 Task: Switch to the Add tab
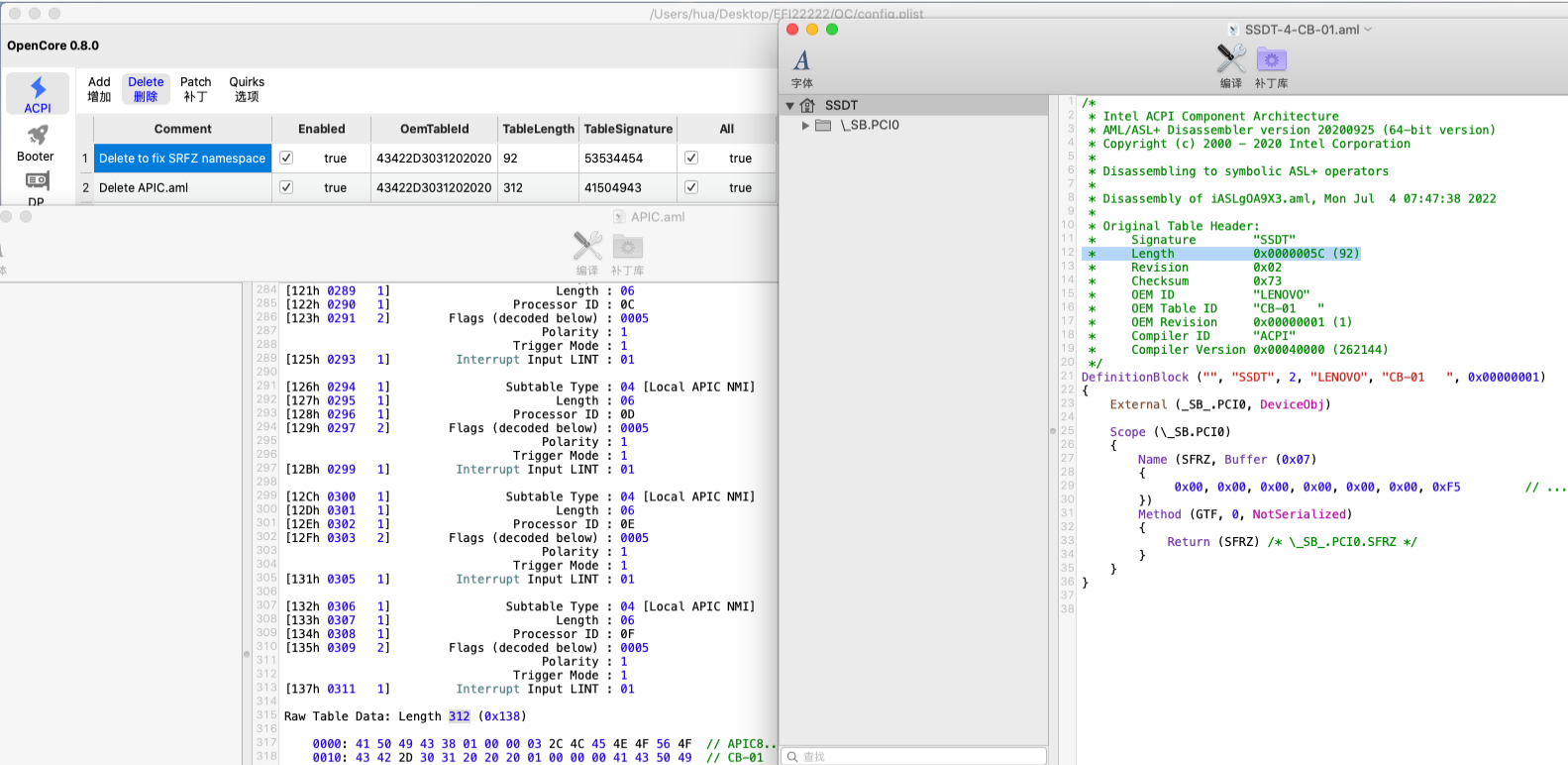point(99,89)
